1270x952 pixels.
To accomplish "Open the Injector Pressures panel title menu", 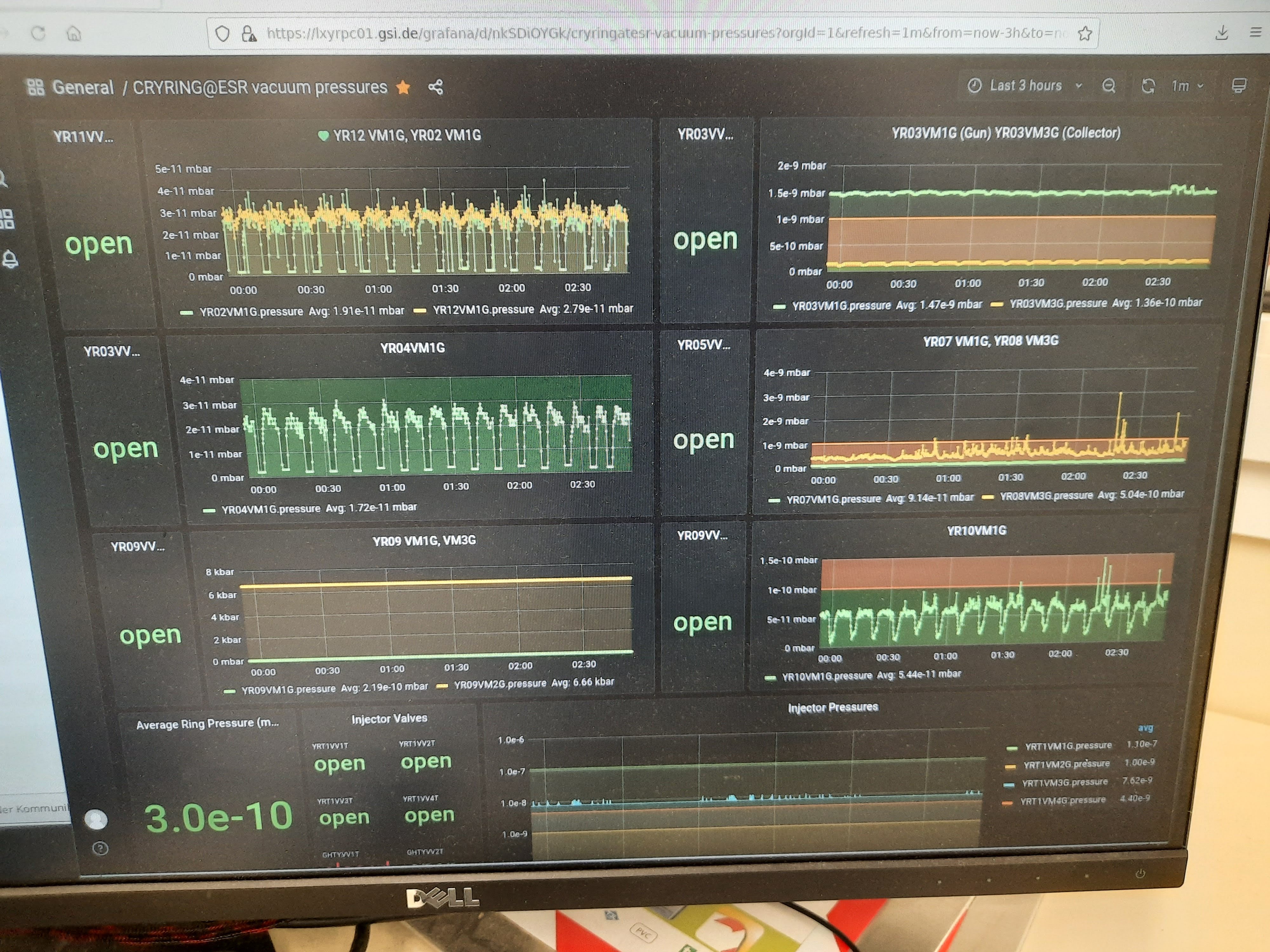I will [x=832, y=707].
